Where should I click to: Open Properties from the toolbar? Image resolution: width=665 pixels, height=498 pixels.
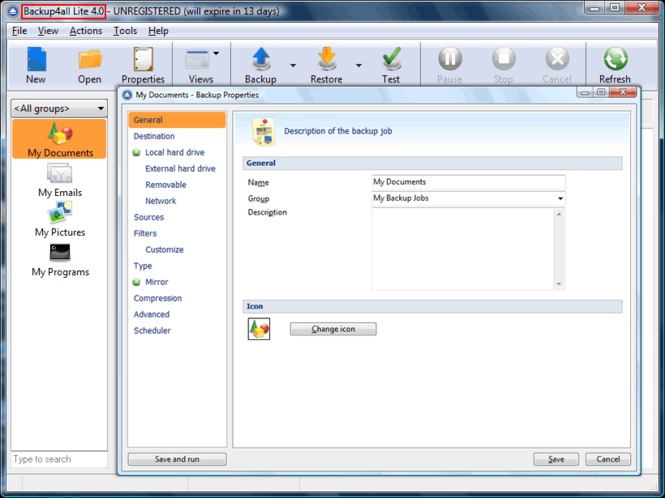tap(143, 59)
